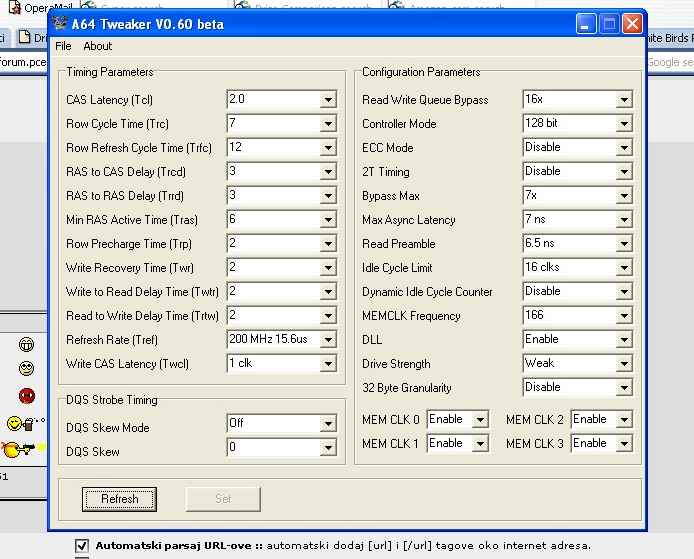694x559 pixels.
Task: Click the wide-eyed smiley emoticon
Action: coord(26,369)
